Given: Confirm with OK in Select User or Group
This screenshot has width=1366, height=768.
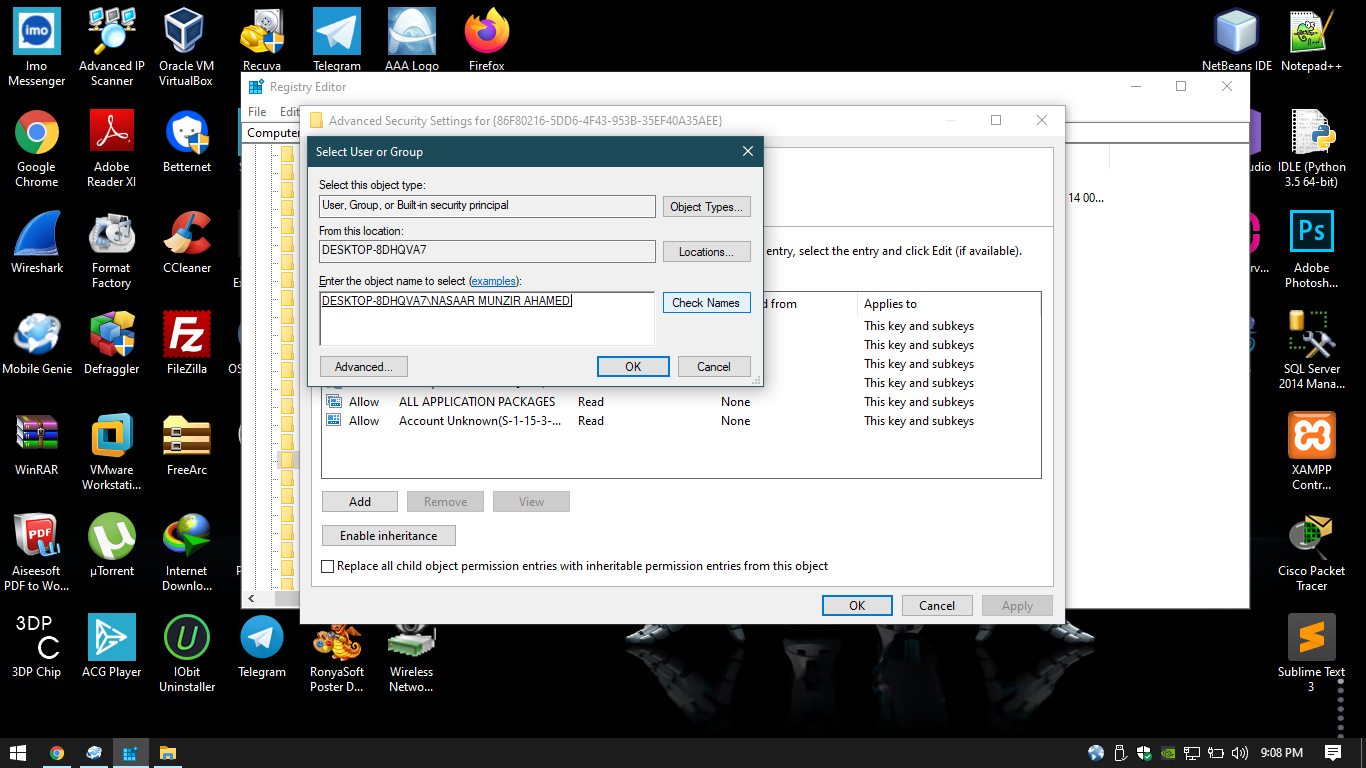Looking at the screenshot, I should [633, 367].
